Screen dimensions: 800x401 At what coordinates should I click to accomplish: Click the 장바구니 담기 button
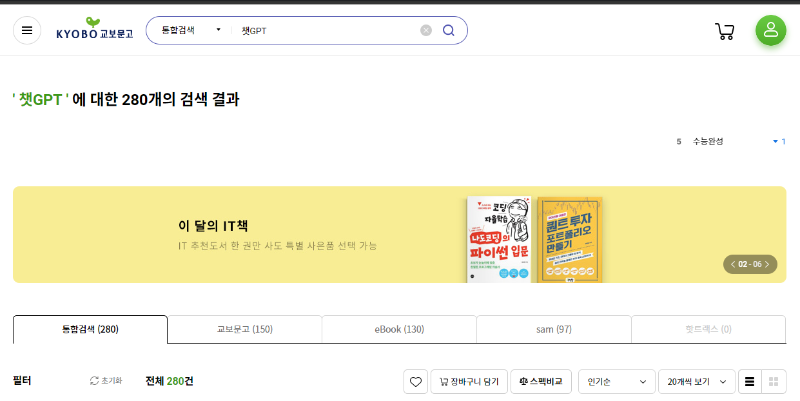(469, 382)
